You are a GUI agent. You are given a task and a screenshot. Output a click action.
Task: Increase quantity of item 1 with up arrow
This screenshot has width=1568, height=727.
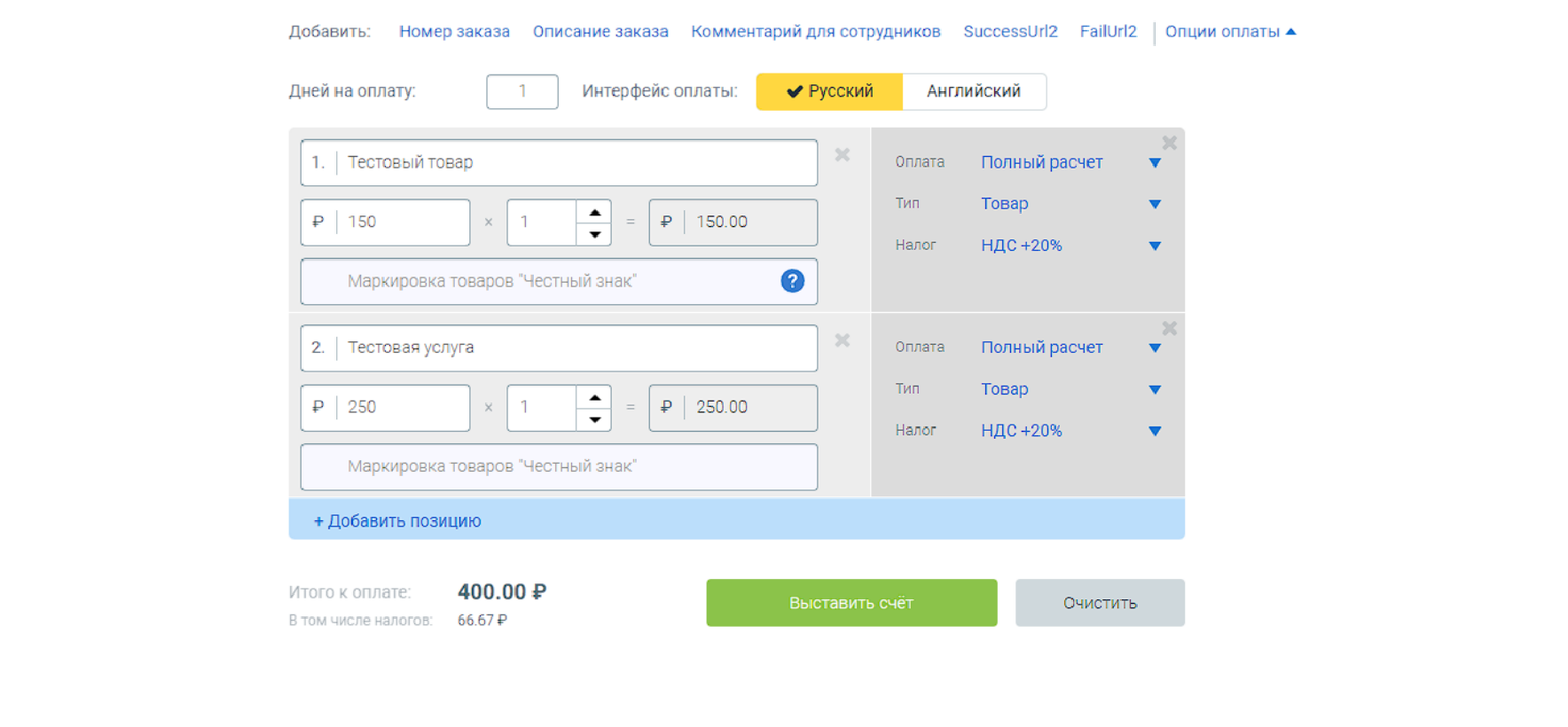[594, 213]
